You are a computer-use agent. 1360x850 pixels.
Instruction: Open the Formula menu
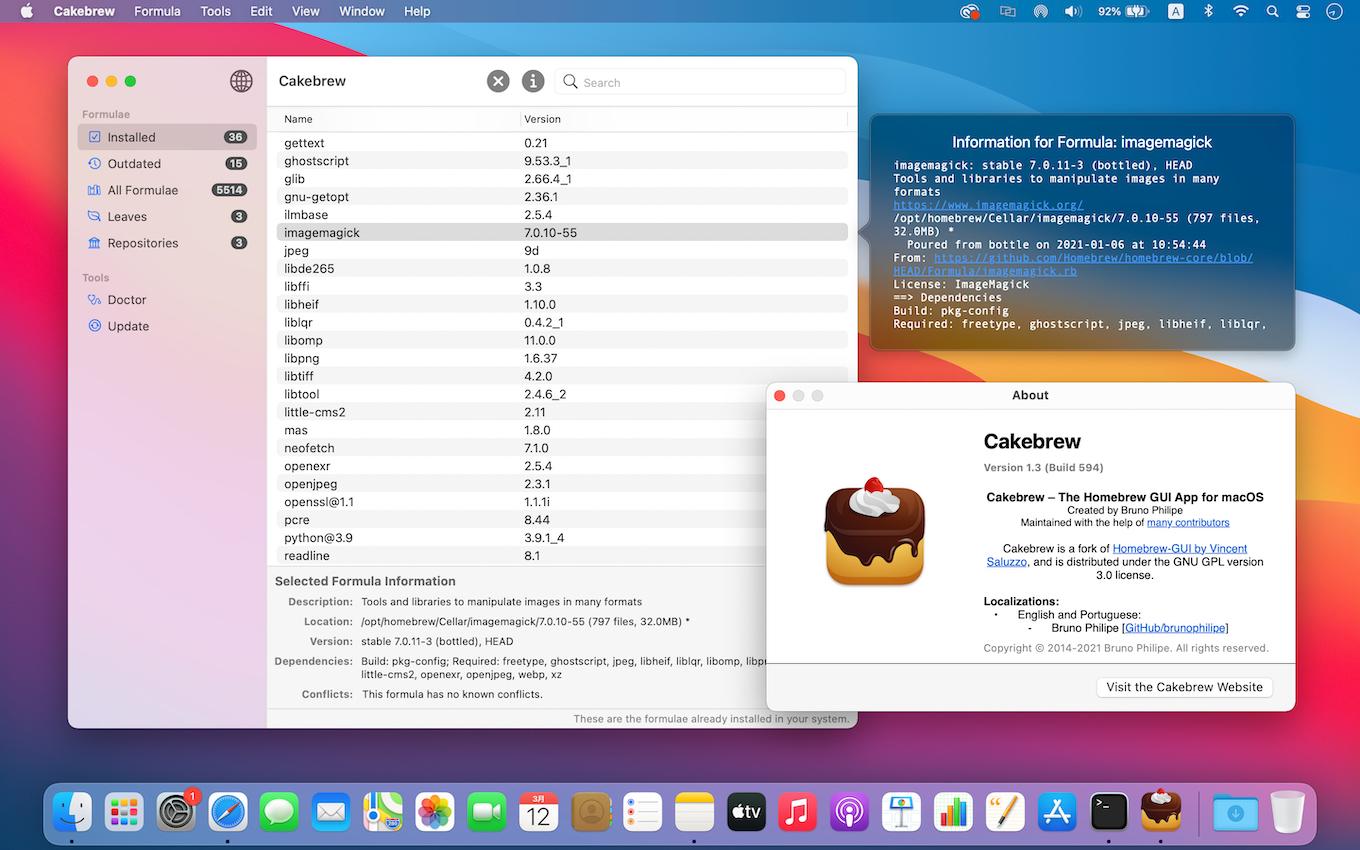pos(157,11)
